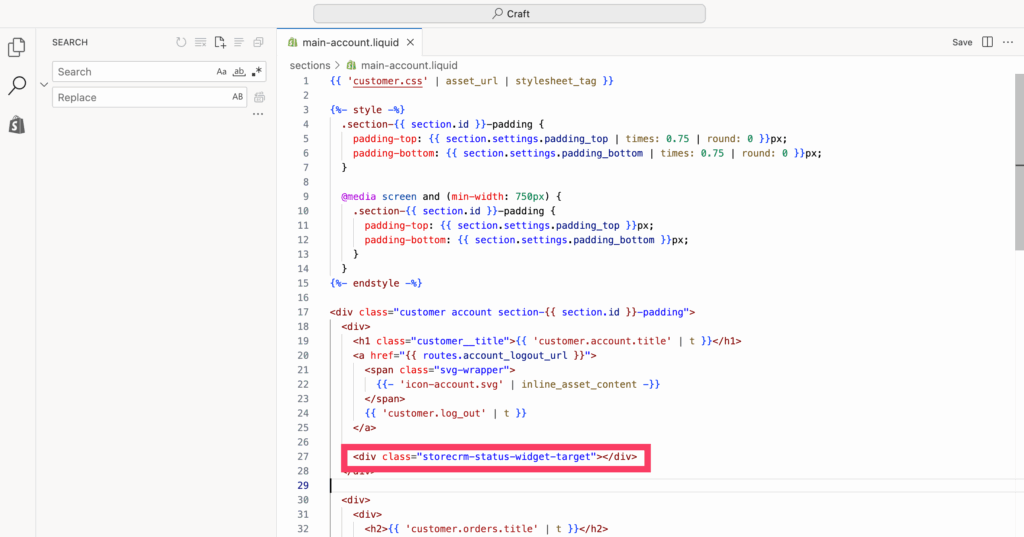Toggle Match Case in search box
This screenshot has width=1024, height=537.
pyautogui.click(x=221, y=72)
